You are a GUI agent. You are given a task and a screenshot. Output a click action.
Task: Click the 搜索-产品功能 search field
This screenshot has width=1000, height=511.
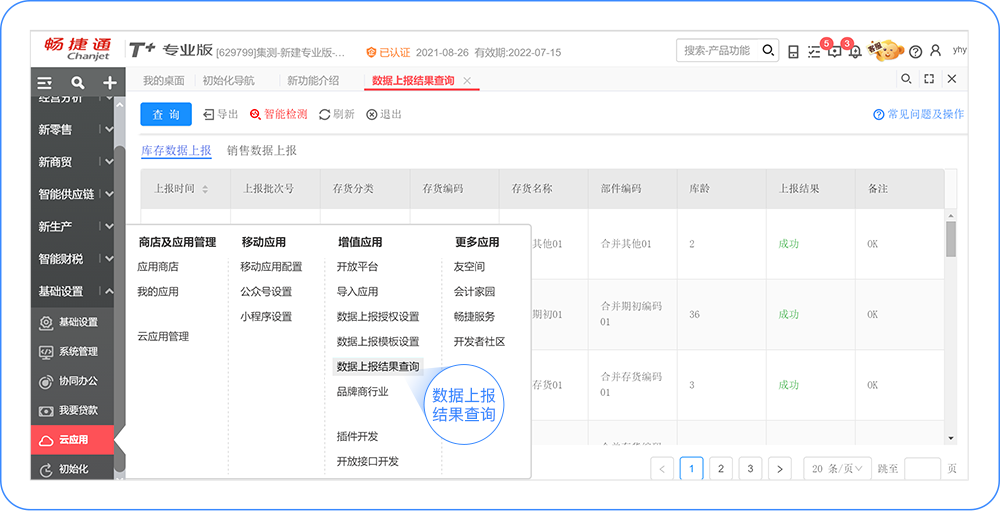tap(720, 50)
